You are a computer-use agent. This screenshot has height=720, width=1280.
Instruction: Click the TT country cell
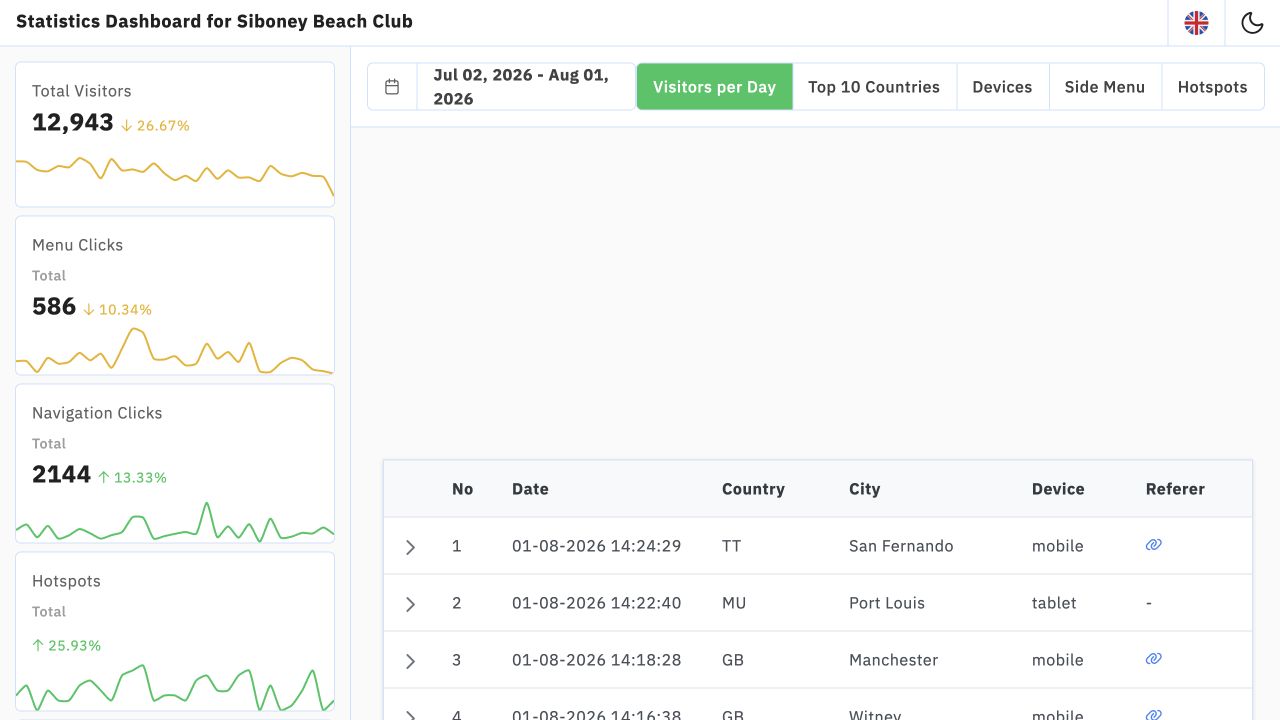(x=731, y=546)
